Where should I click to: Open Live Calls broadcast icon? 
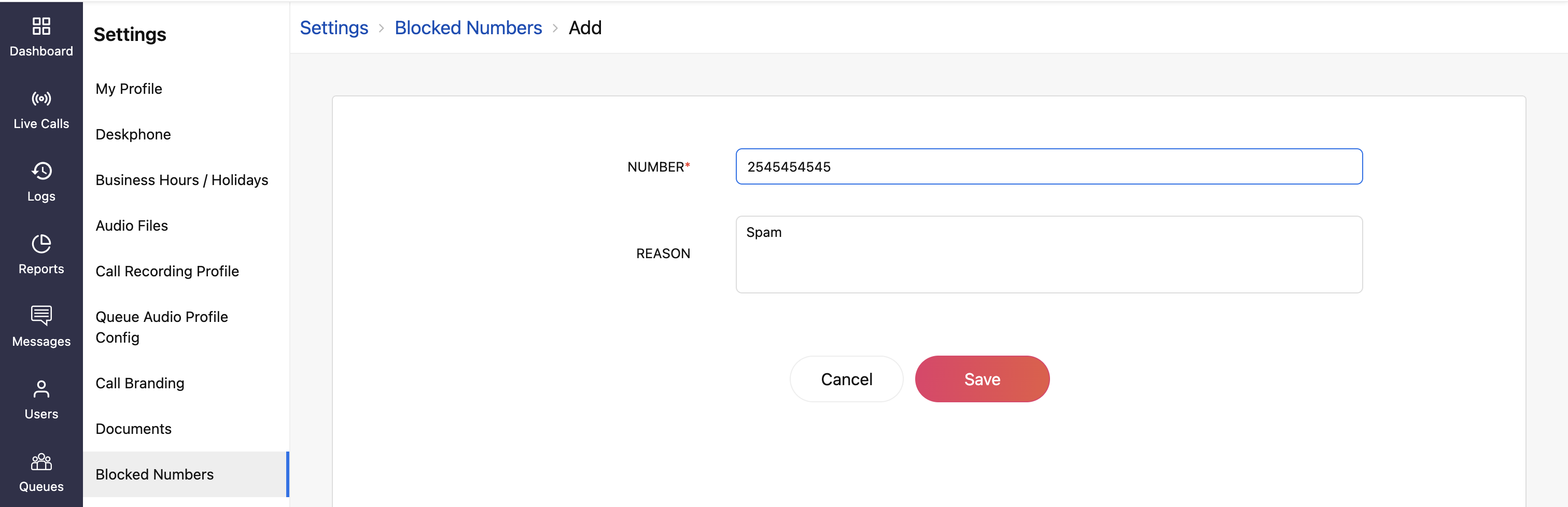tap(41, 98)
